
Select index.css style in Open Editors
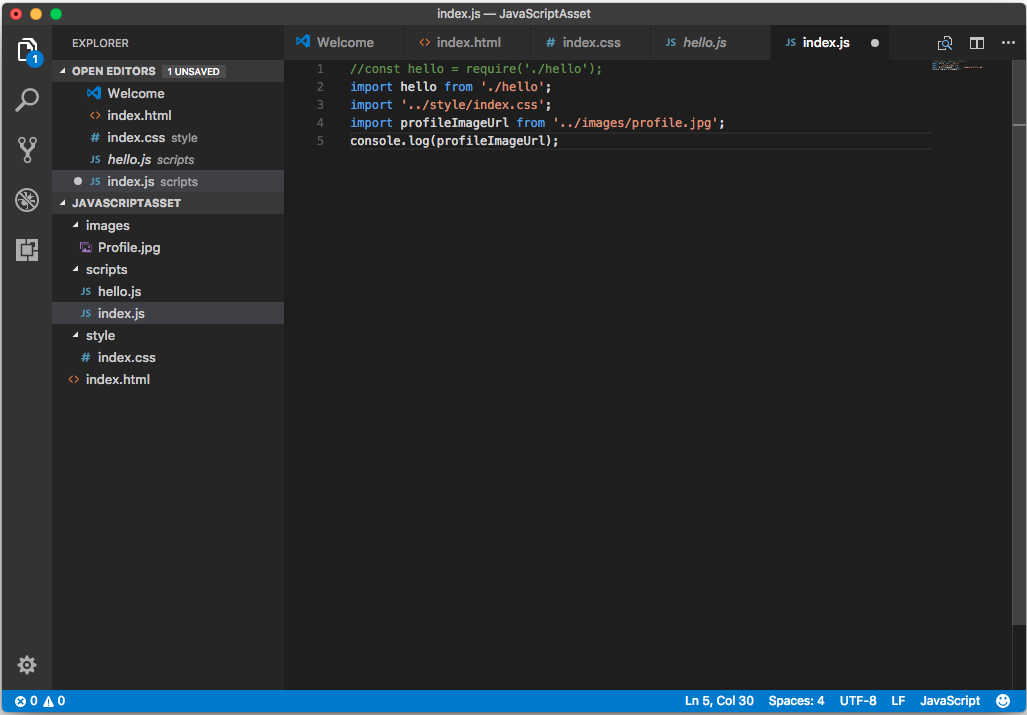click(168, 138)
